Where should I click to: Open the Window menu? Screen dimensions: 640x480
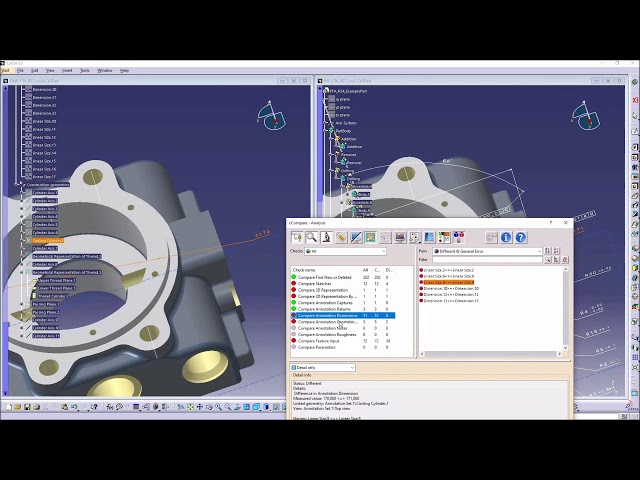(x=105, y=70)
